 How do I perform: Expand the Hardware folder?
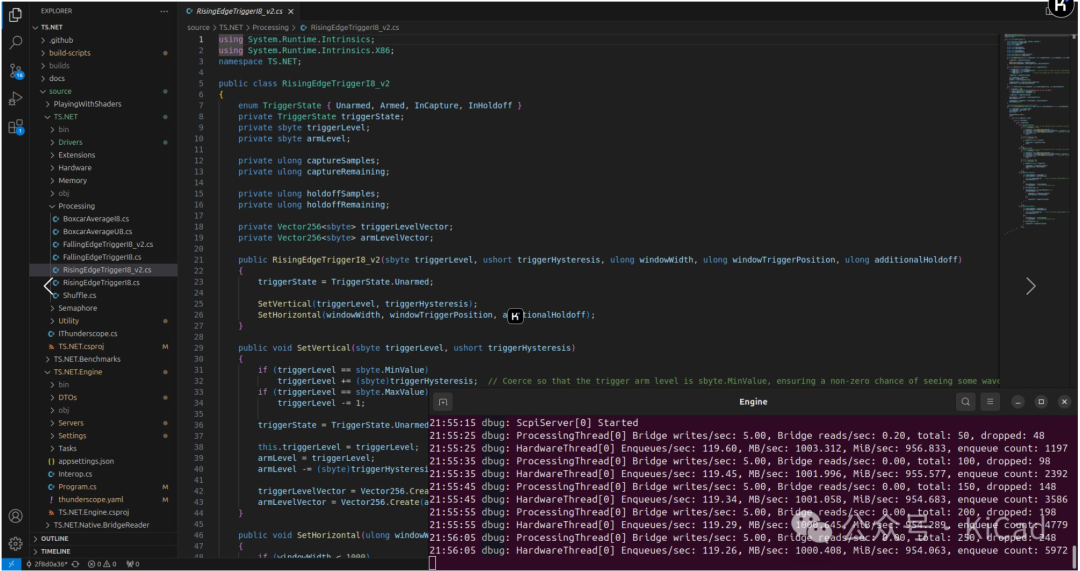[x=103, y=167]
